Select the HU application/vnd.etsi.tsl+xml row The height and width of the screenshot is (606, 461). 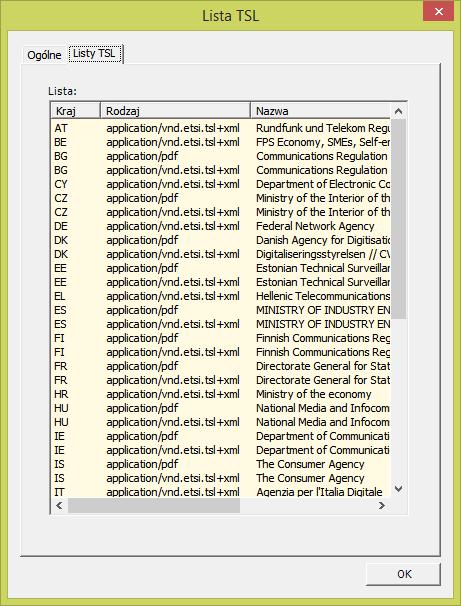[221, 422]
